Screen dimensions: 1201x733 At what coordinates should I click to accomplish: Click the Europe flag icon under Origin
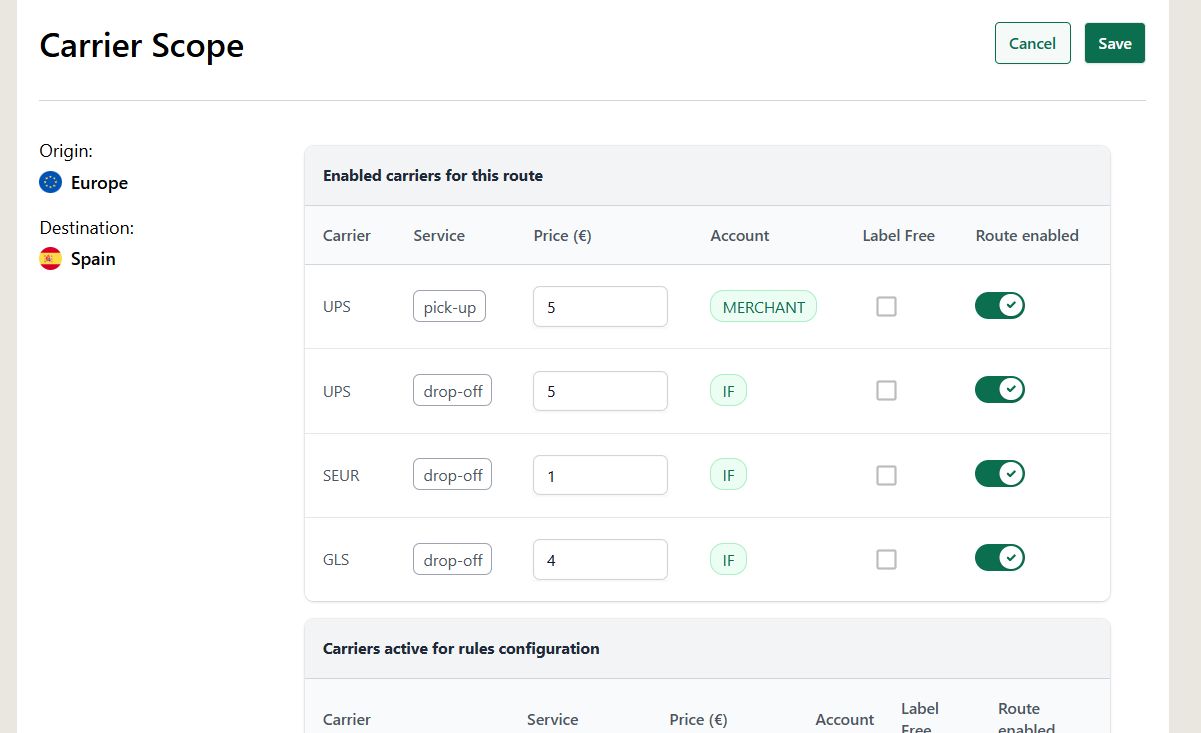(x=50, y=182)
